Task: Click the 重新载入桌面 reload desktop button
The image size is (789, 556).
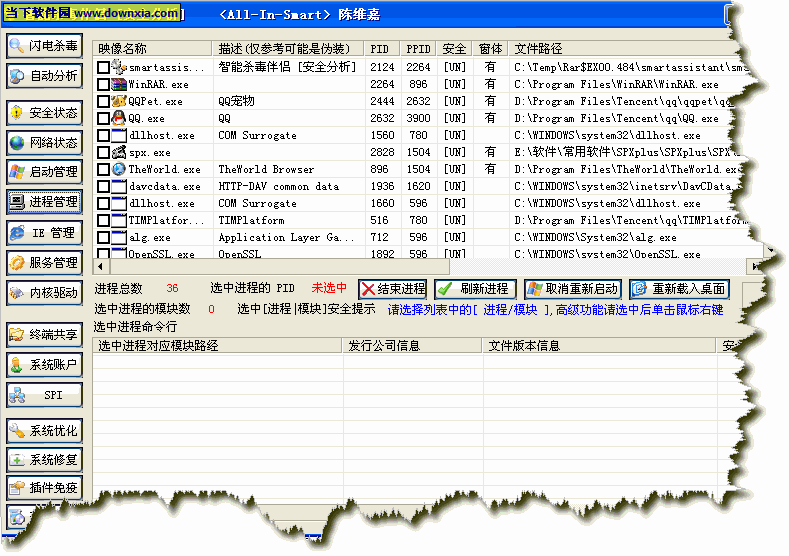Action: click(x=679, y=289)
